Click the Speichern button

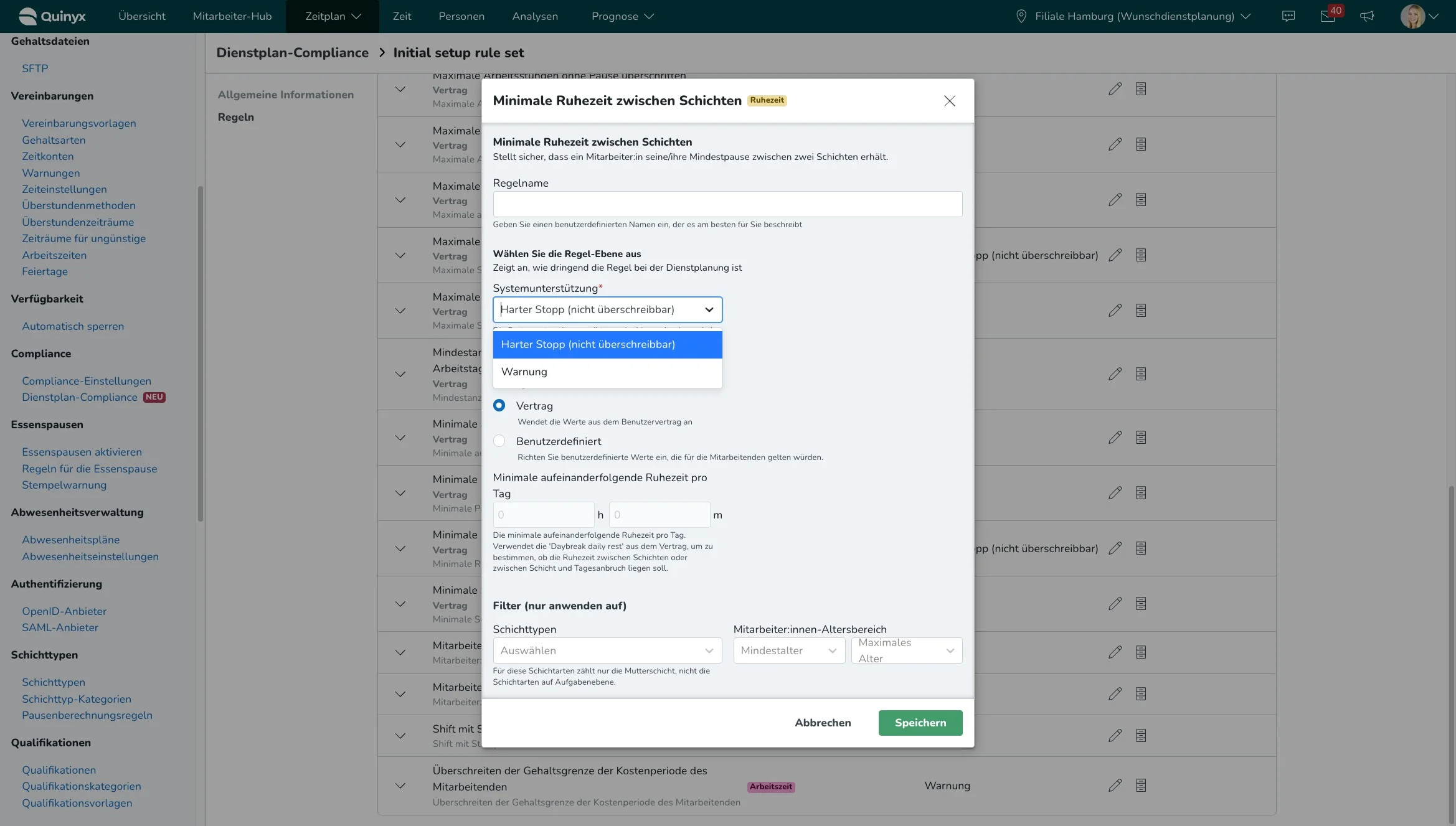pos(920,723)
